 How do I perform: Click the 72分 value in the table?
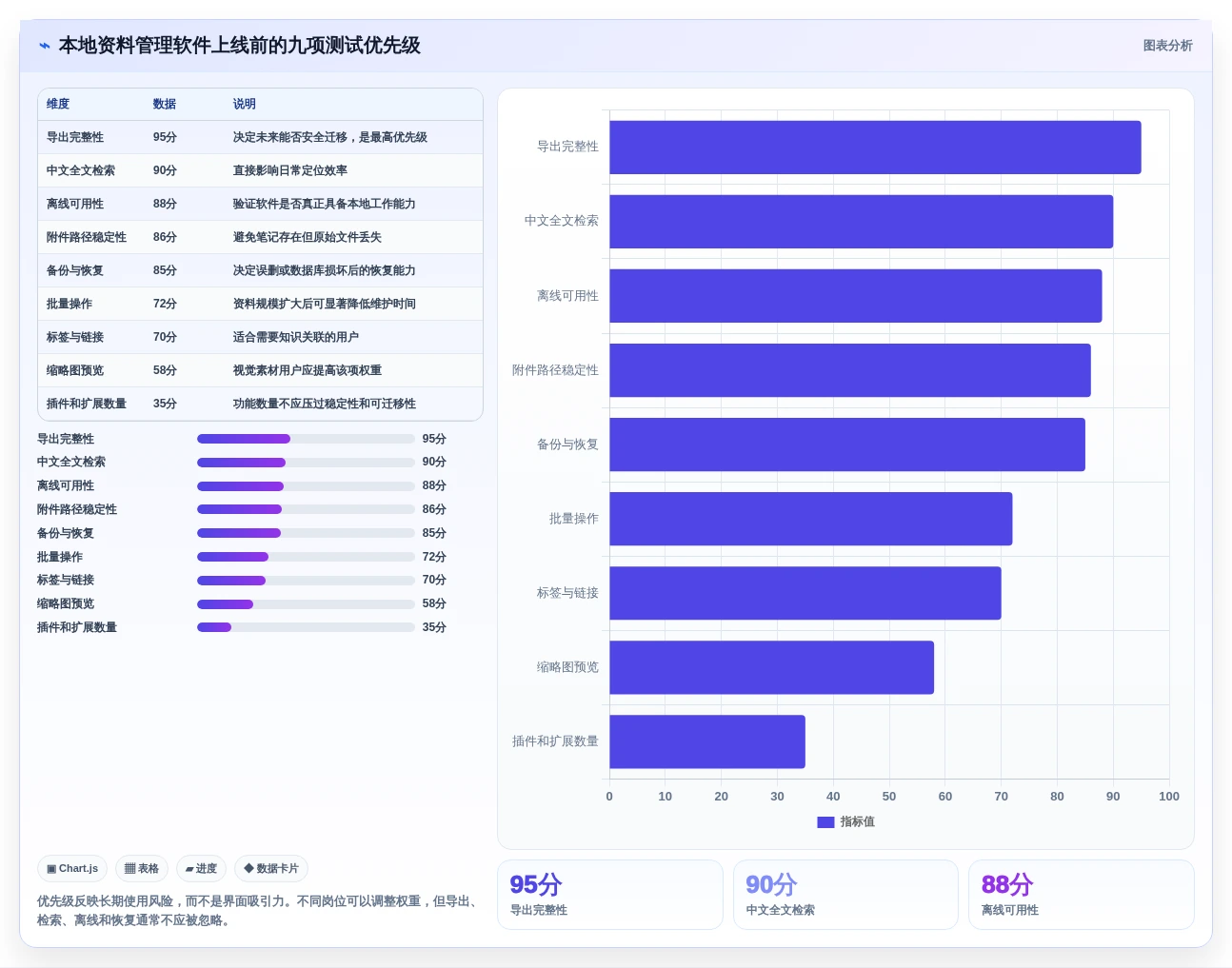tap(165, 304)
